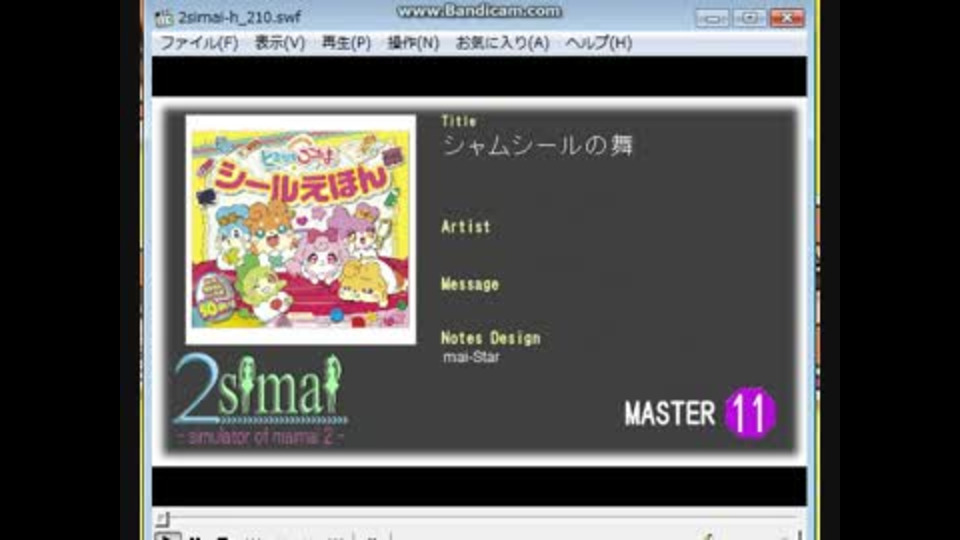Click the mai-Star notes designer name
This screenshot has height=540, width=960.
[471, 357]
